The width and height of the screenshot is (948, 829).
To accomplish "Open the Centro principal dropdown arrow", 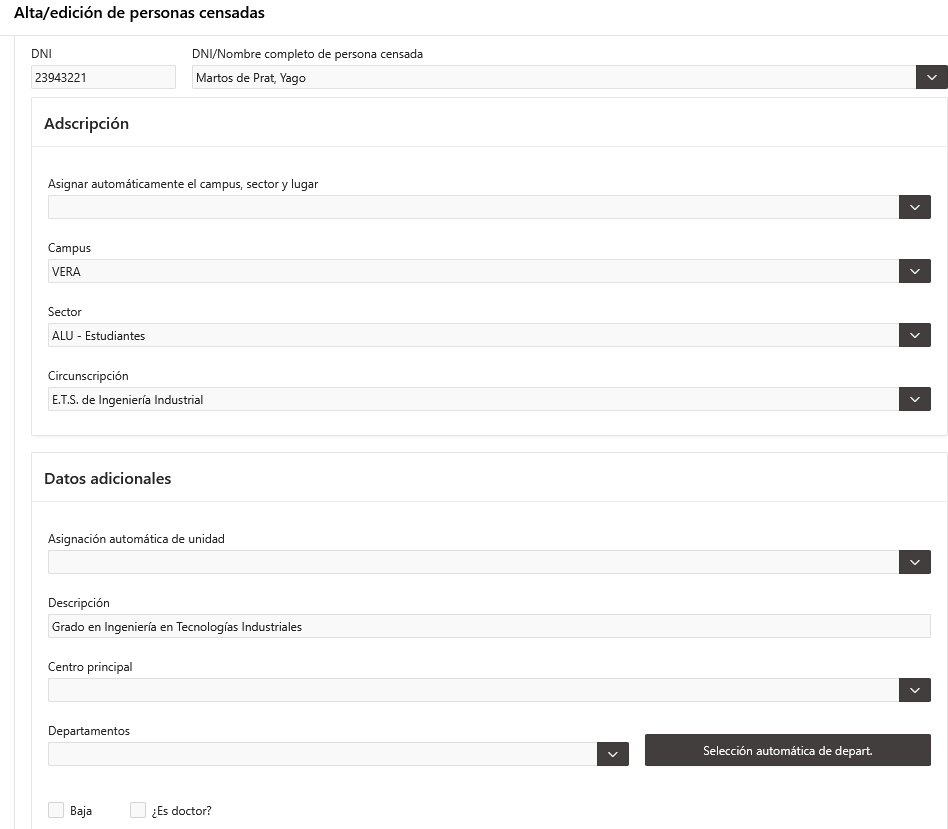I will pyautogui.click(x=915, y=691).
